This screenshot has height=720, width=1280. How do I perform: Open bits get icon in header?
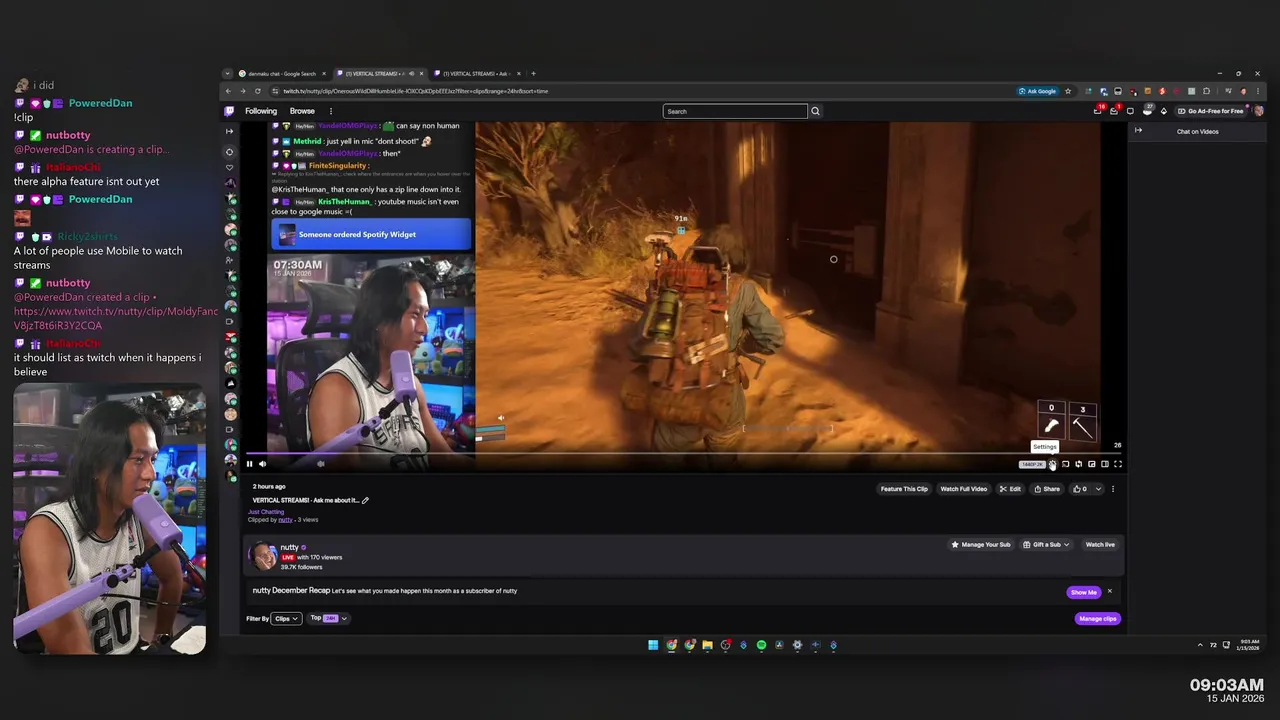[1163, 111]
